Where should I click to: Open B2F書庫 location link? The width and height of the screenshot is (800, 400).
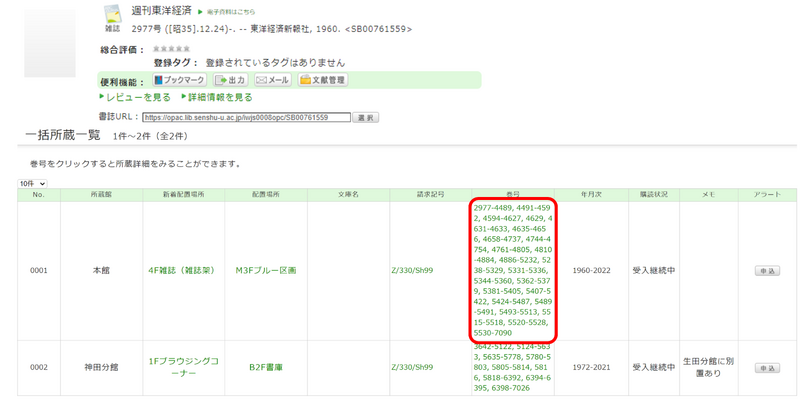(265, 367)
